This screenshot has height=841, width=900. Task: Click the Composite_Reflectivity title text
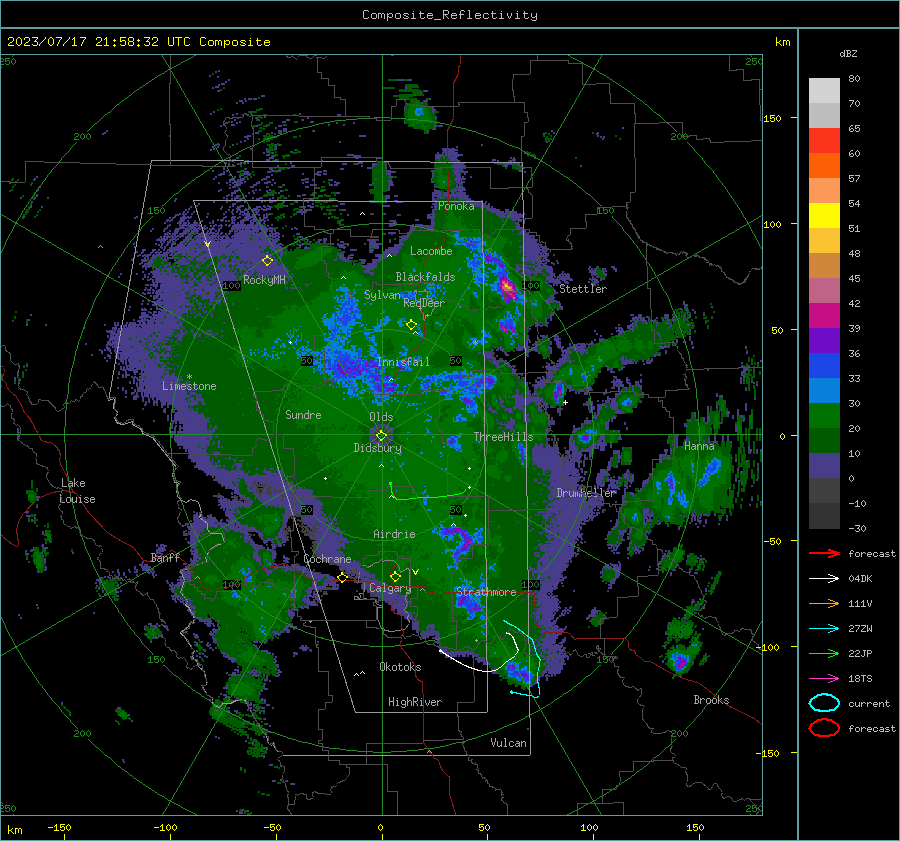point(450,15)
